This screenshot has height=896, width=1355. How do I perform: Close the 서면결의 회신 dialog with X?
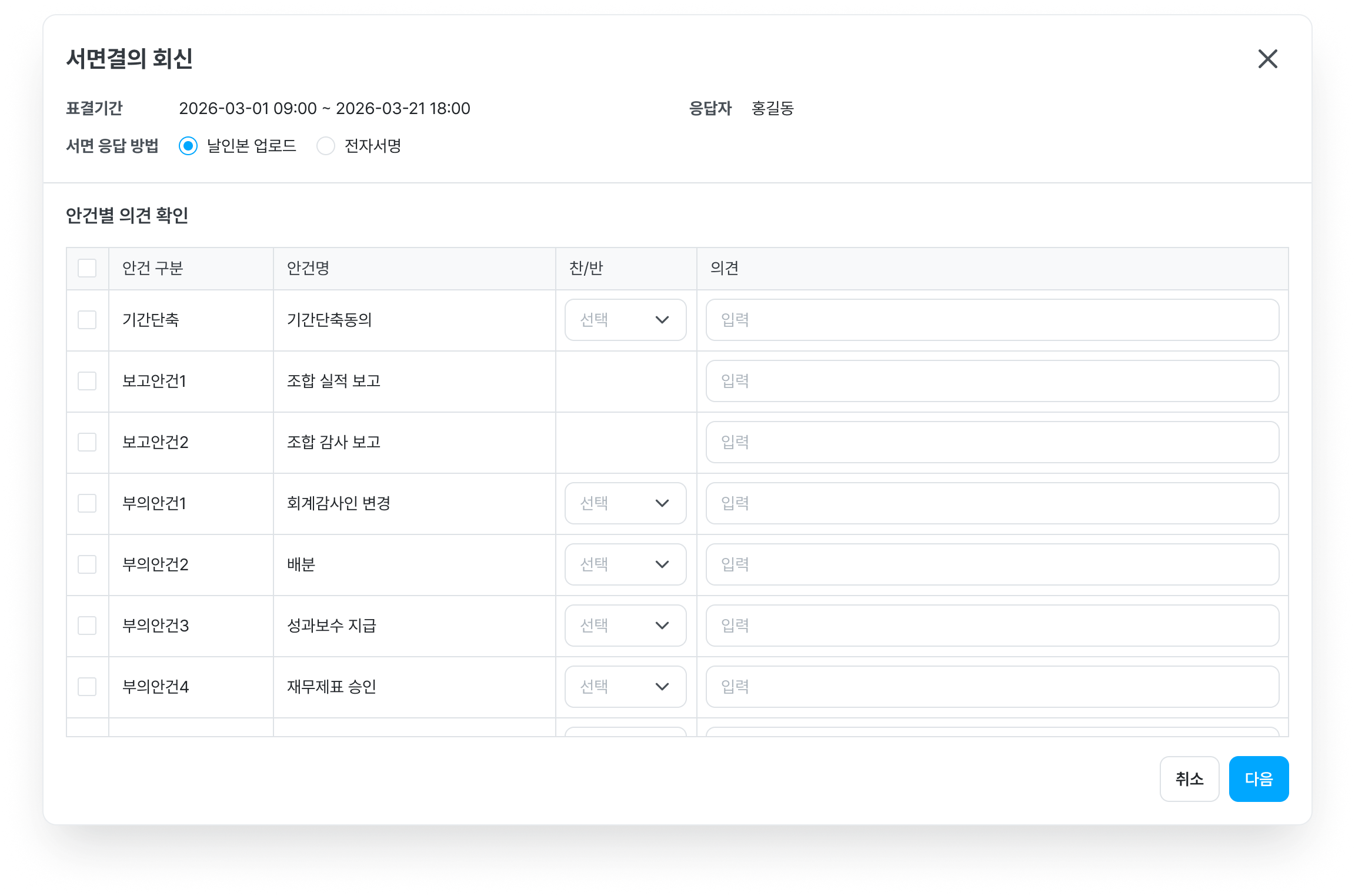1267,59
